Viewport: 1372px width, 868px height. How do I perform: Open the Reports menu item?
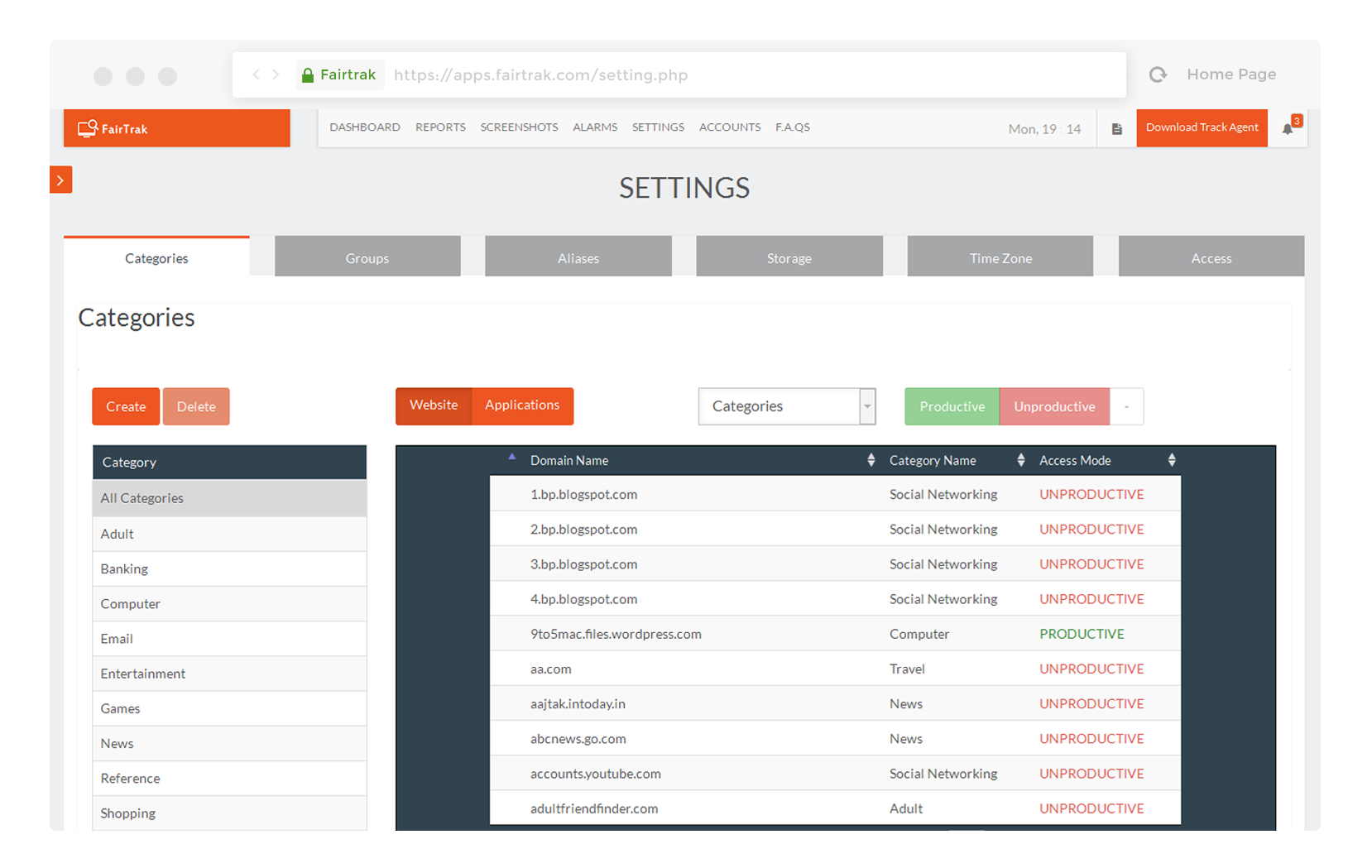click(x=440, y=127)
